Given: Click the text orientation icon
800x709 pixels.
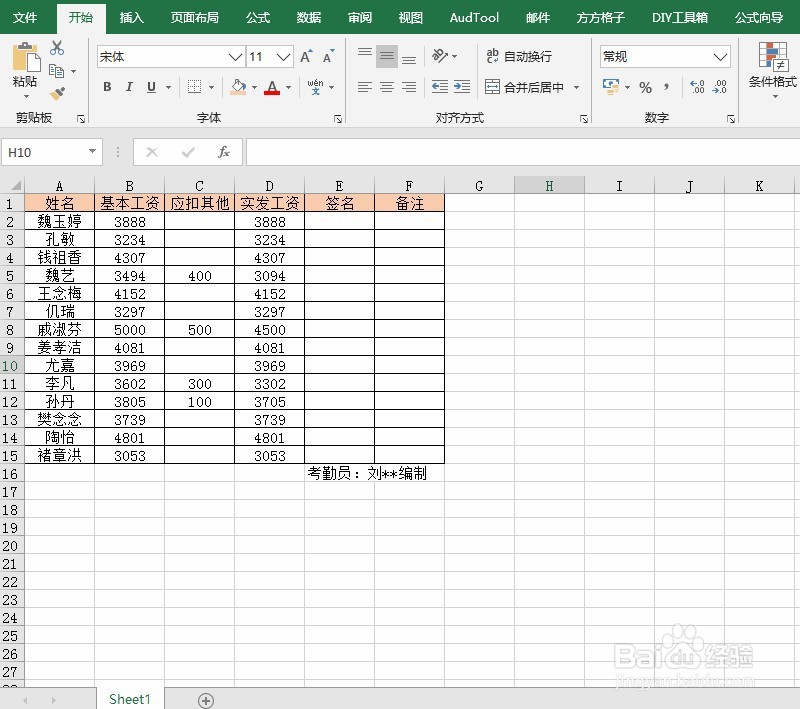Looking at the screenshot, I should (440, 55).
